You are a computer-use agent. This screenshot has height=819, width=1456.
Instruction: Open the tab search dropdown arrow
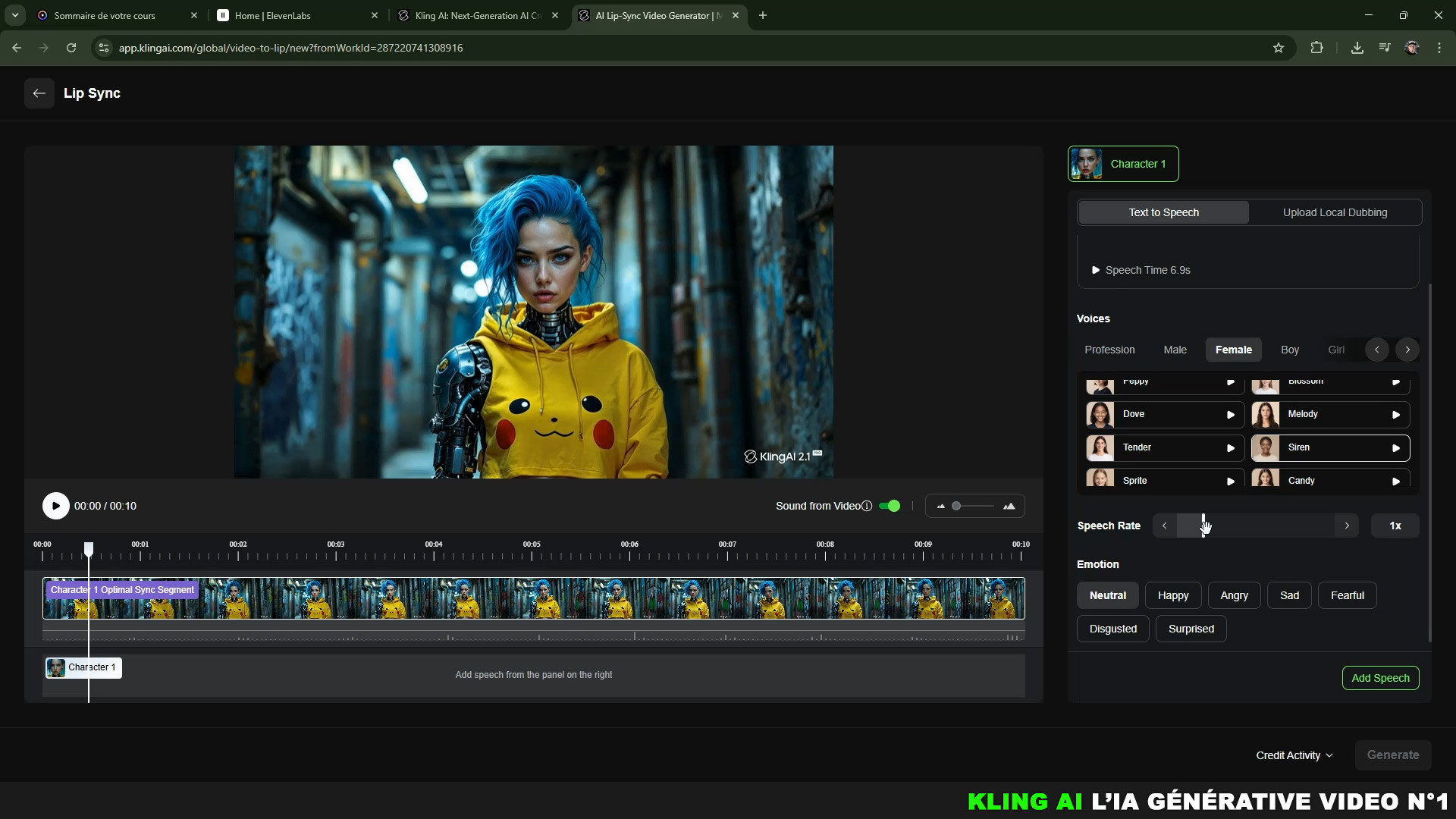pos(15,15)
